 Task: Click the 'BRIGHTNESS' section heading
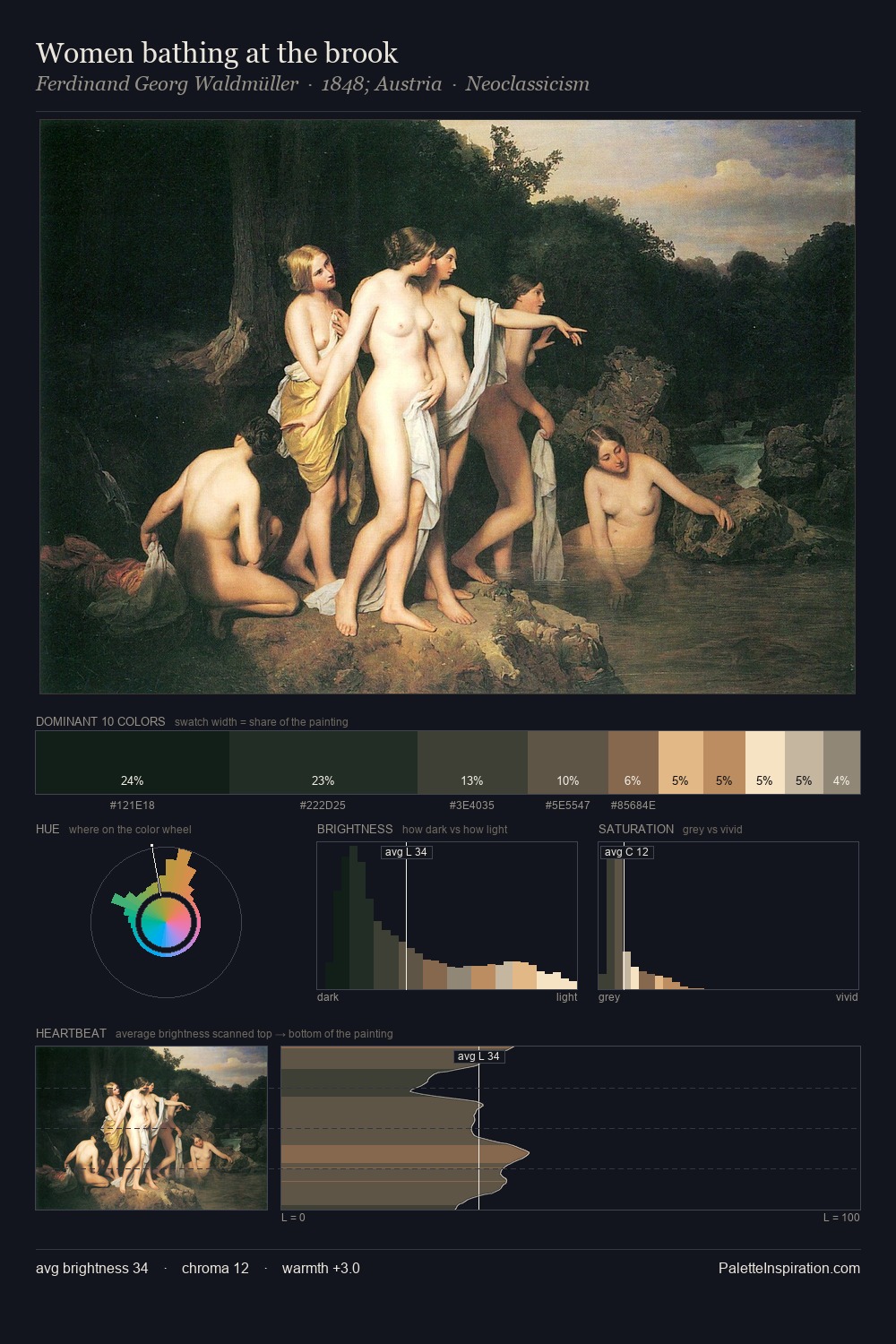pos(355,829)
